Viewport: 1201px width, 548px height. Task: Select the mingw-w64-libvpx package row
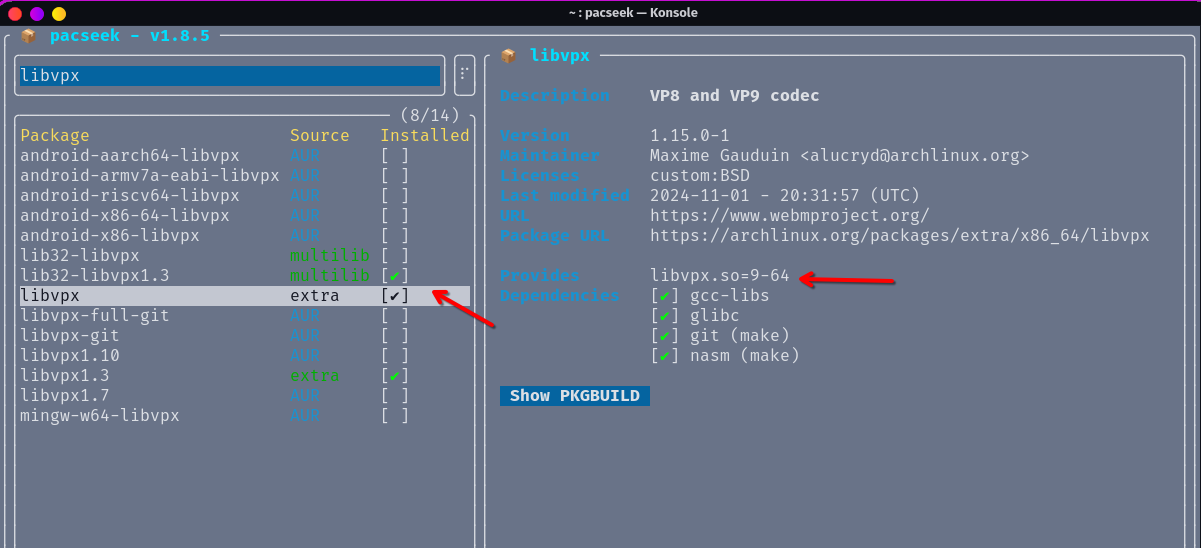100,416
